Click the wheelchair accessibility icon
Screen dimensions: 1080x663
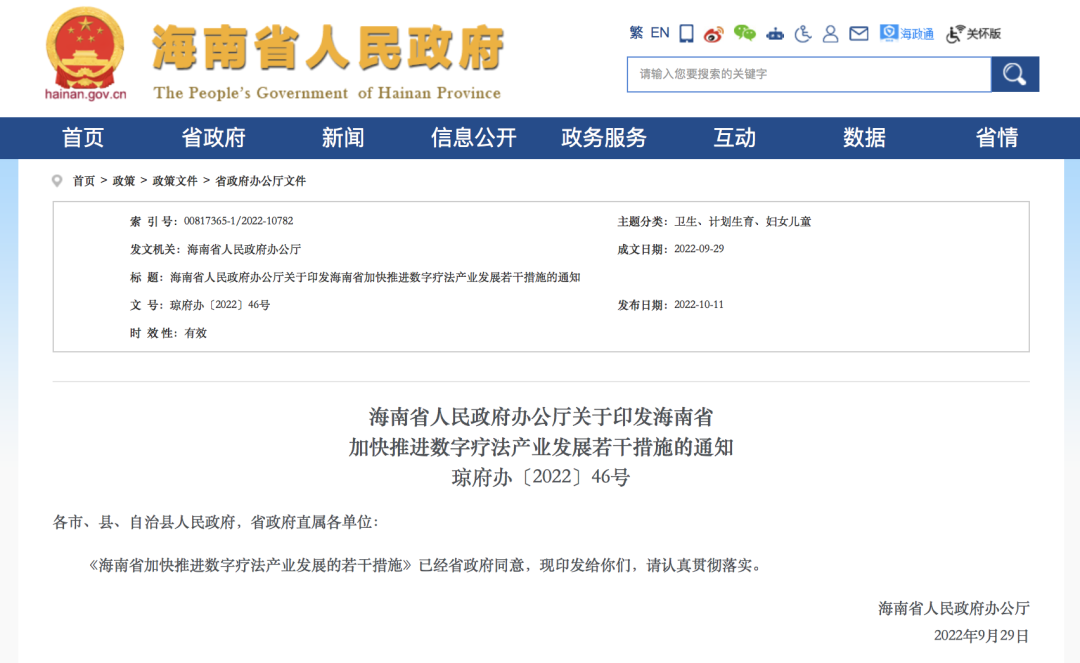802,33
